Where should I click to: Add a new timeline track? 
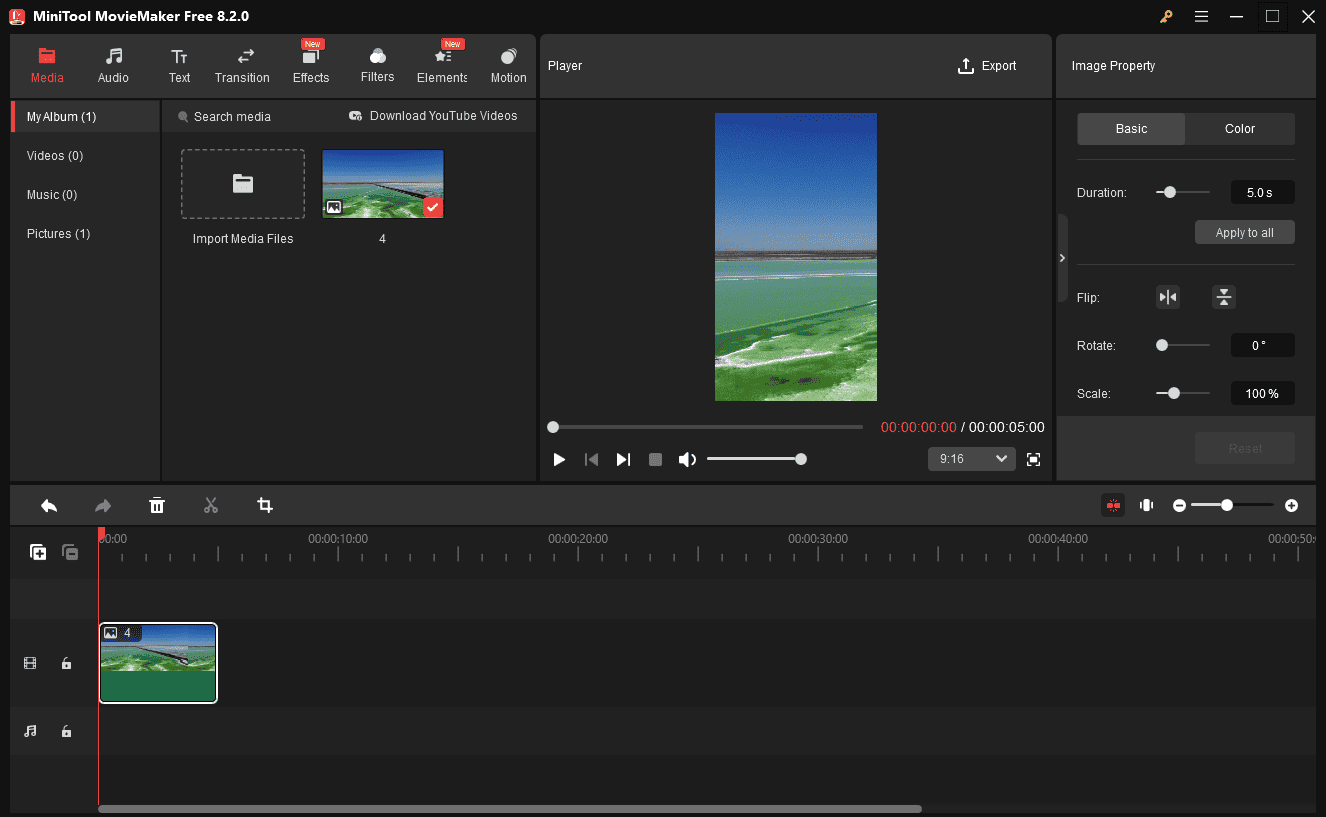click(x=38, y=552)
